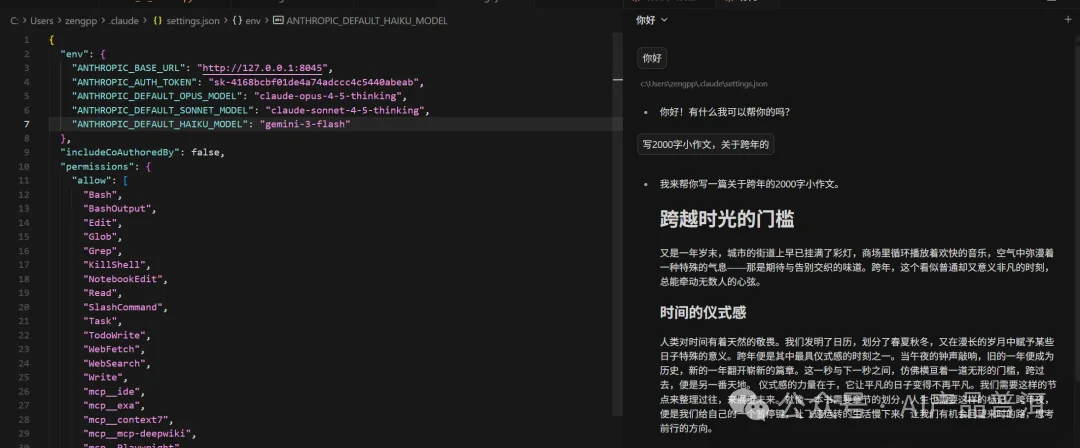Screen dimensions: 1080x448
Task: Click the "Grep" permission entry
Action: (100, 251)
